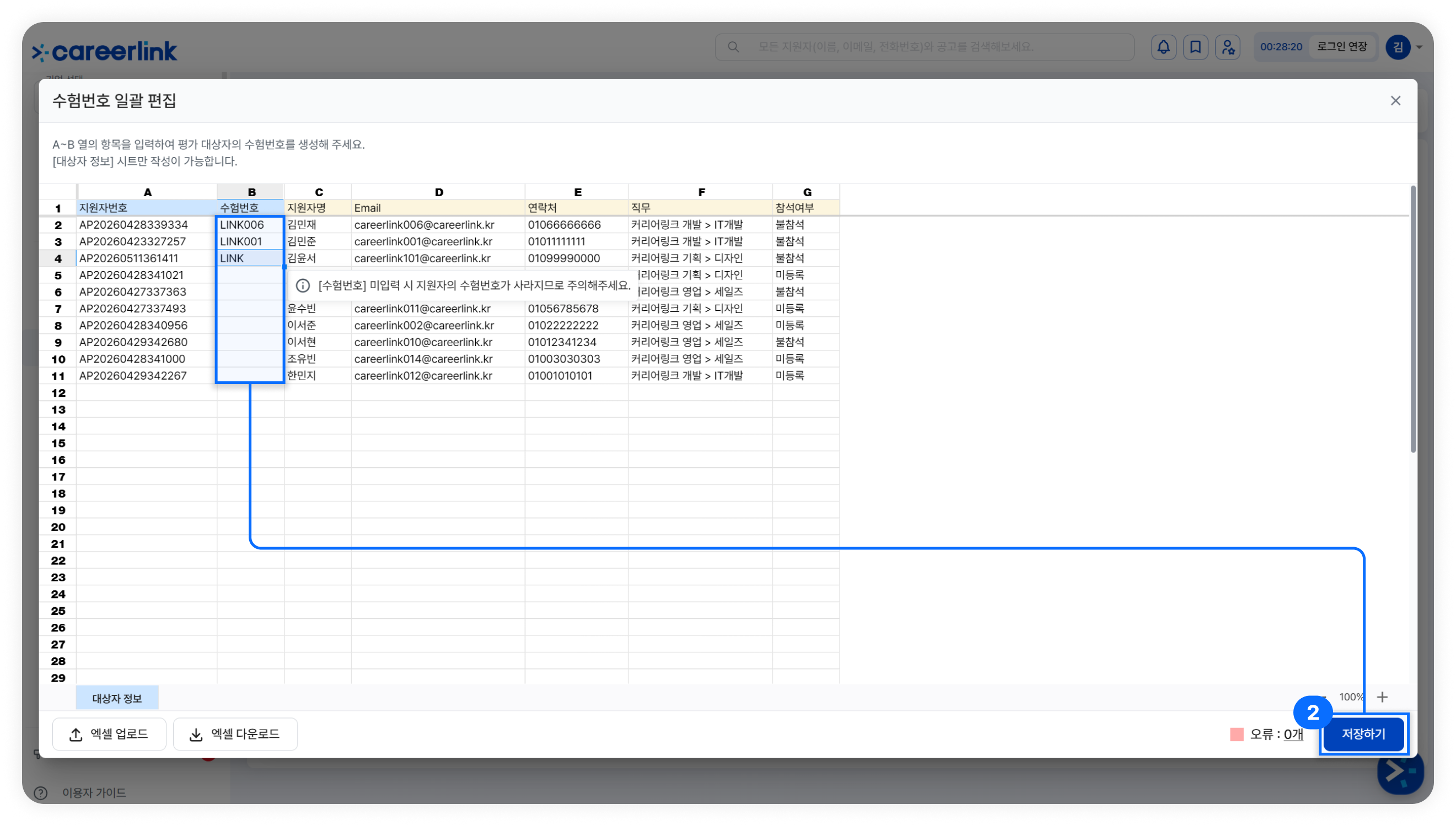Screen dimensions: 1456x826
Task: Click the name cell 윤수빈
Action: click(x=318, y=309)
